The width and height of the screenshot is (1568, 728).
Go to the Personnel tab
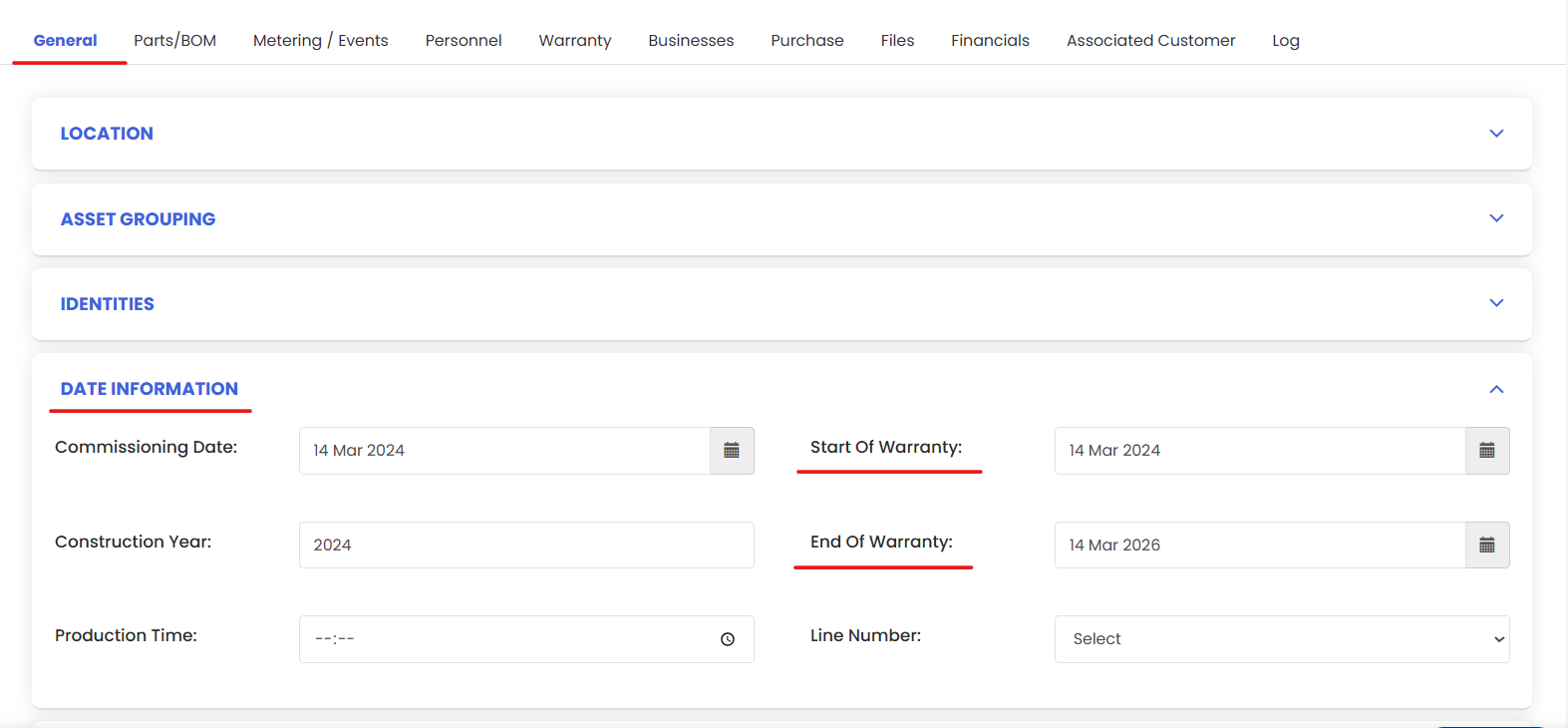(x=464, y=41)
